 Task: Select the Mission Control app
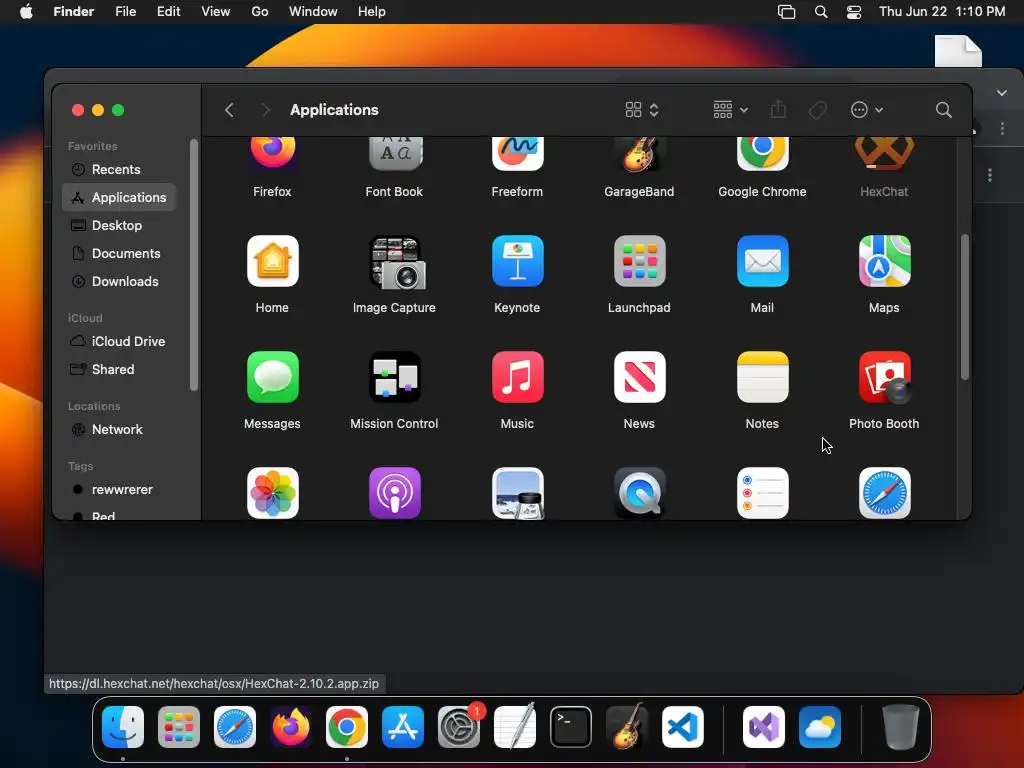[x=394, y=377]
